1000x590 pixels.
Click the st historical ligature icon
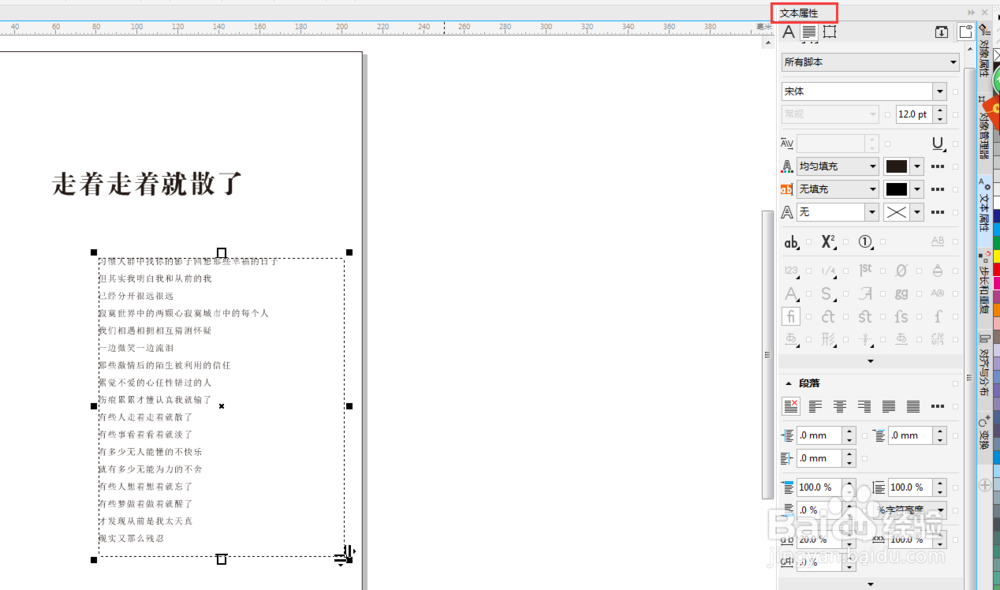865,316
